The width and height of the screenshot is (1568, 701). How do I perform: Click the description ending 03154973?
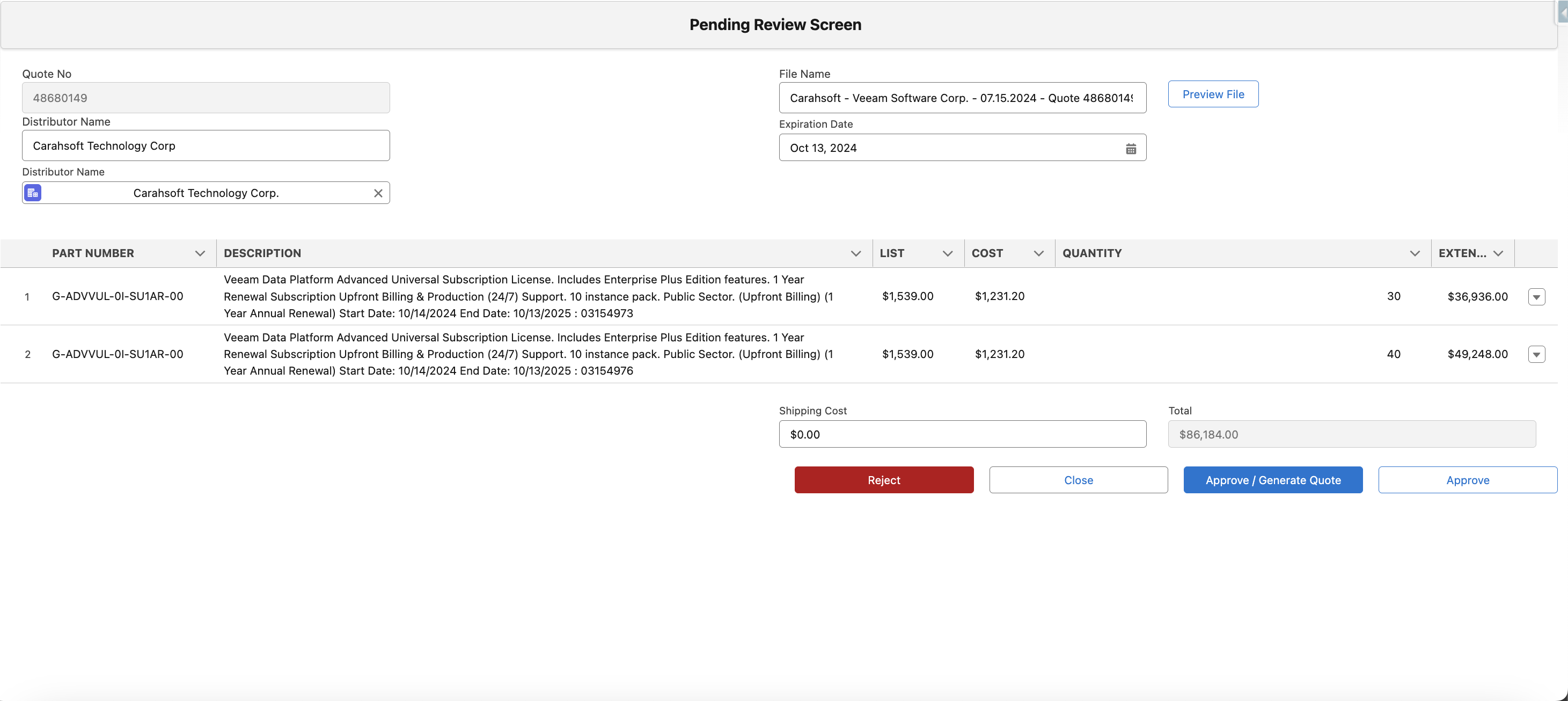pos(529,297)
